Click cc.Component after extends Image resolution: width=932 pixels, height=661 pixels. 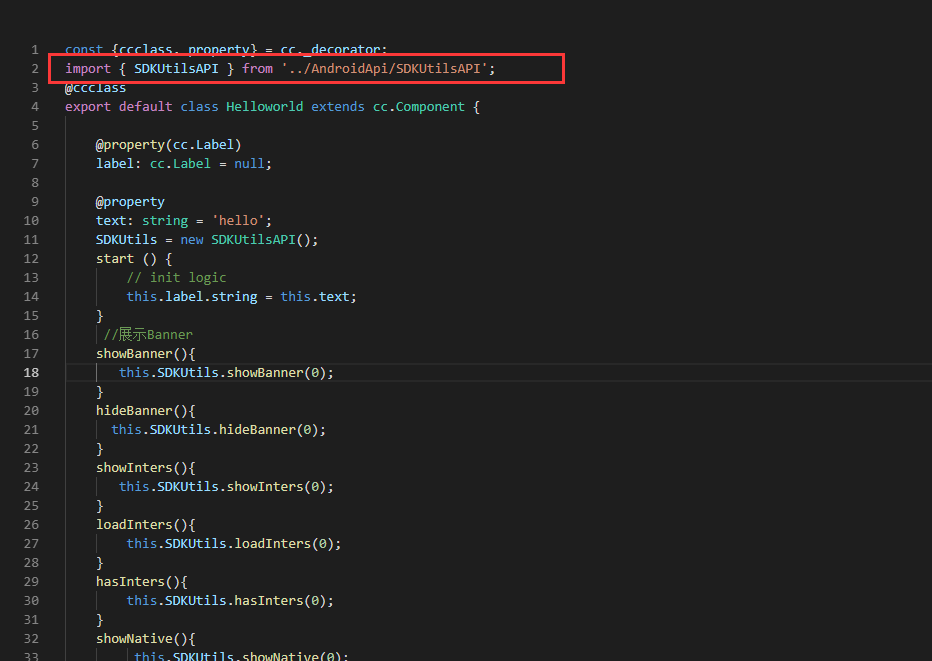click(x=419, y=107)
